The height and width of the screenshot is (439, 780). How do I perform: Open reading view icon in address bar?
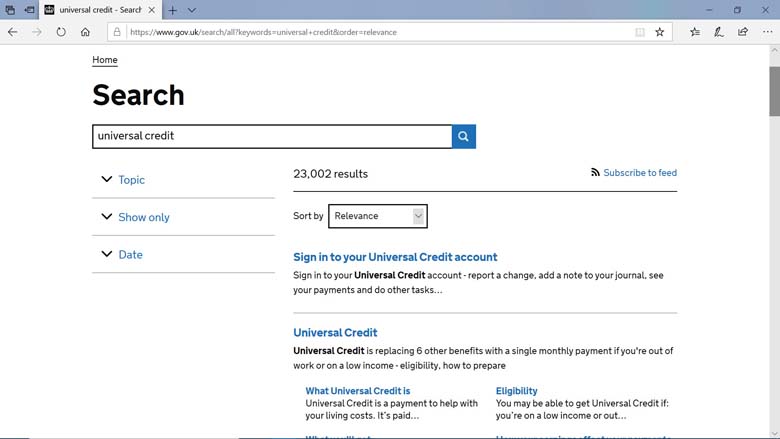640,32
